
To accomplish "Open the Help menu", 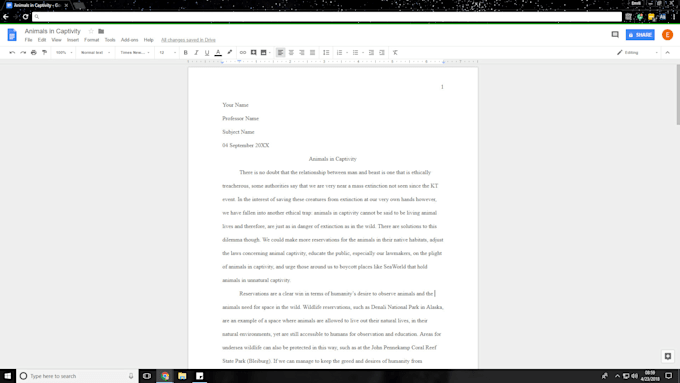I will tap(149, 40).
